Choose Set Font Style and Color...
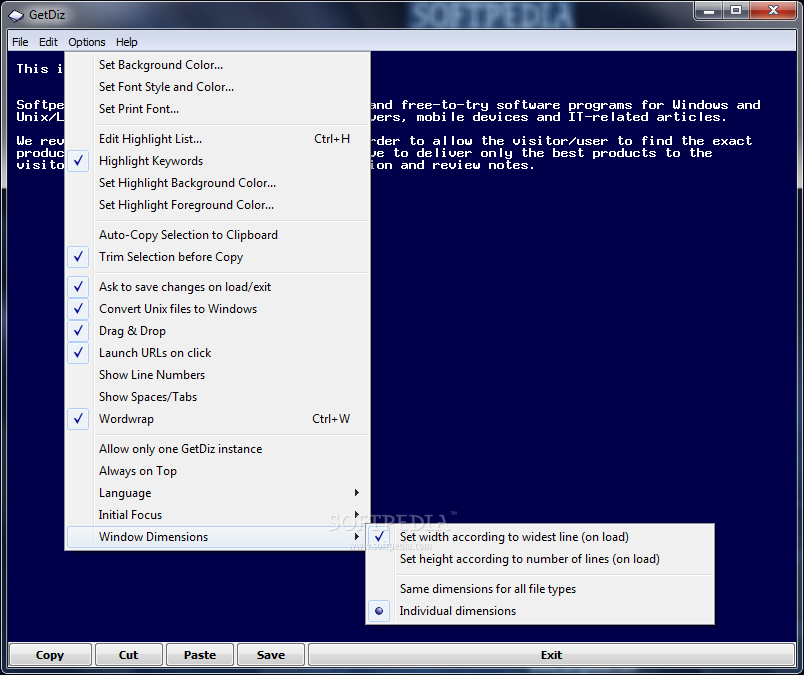This screenshot has height=675, width=804. 218,87
